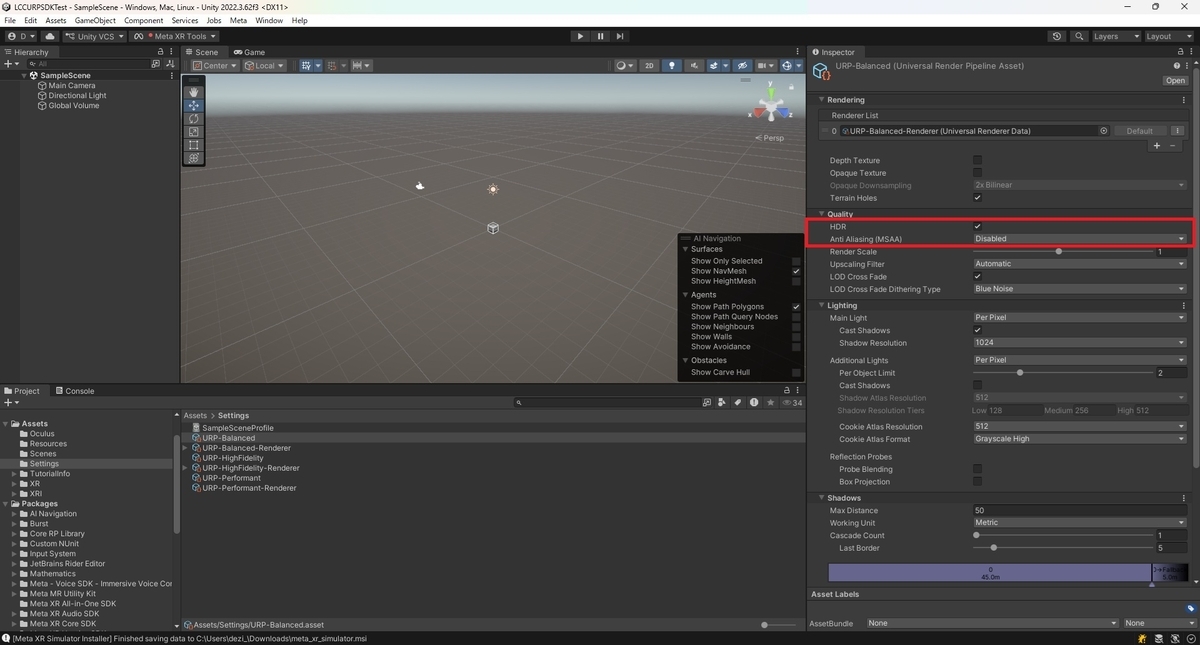Toggle 2D view mode in the Scene
The image size is (1200, 645).
[649, 66]
